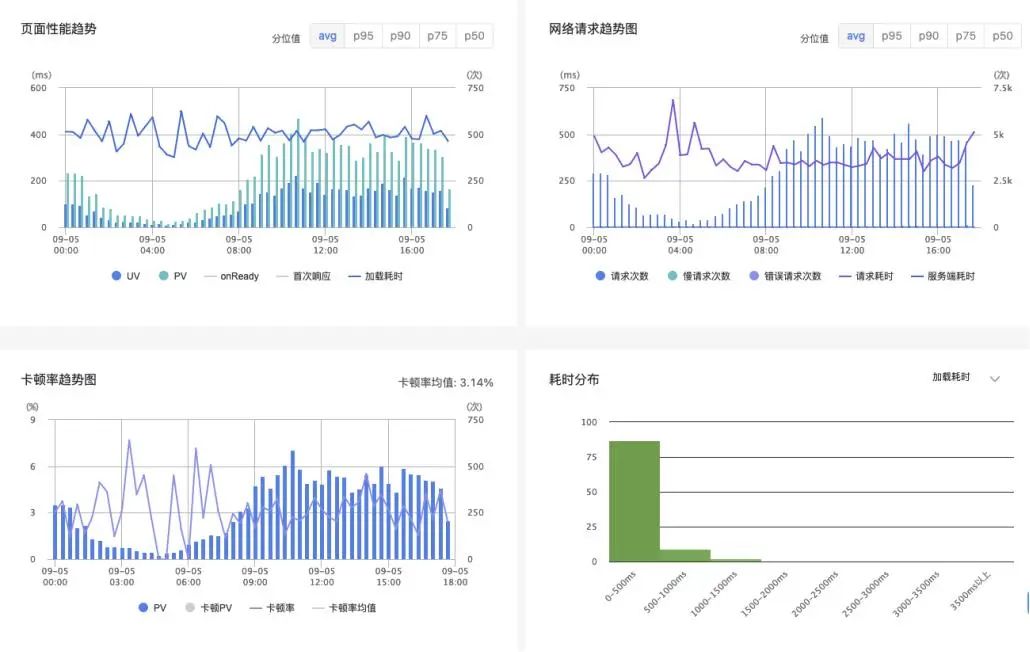Click the UV legend dot in 页面性能趋势
The height and width of the screenshot is (652, 1030).
(117, 276)
